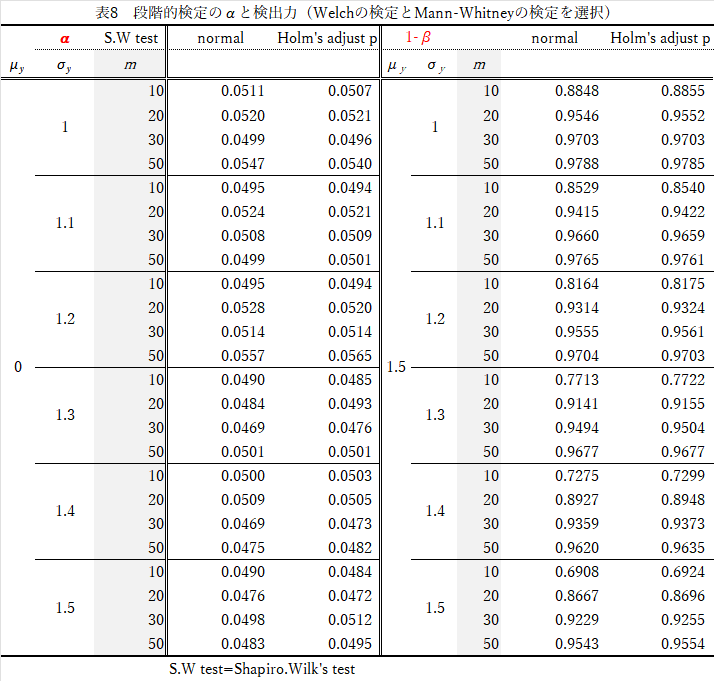Click the Holm value 0.0512
714x681 pixels.
[350, 620]
